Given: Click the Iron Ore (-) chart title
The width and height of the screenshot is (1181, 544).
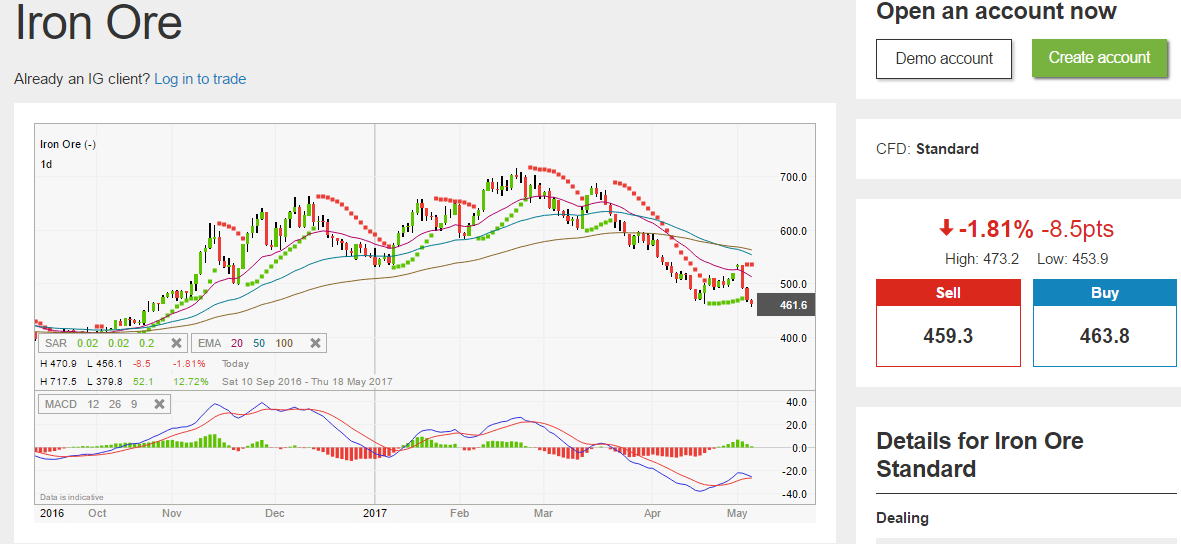Looking at the screenshot, I should click(68, 145).
